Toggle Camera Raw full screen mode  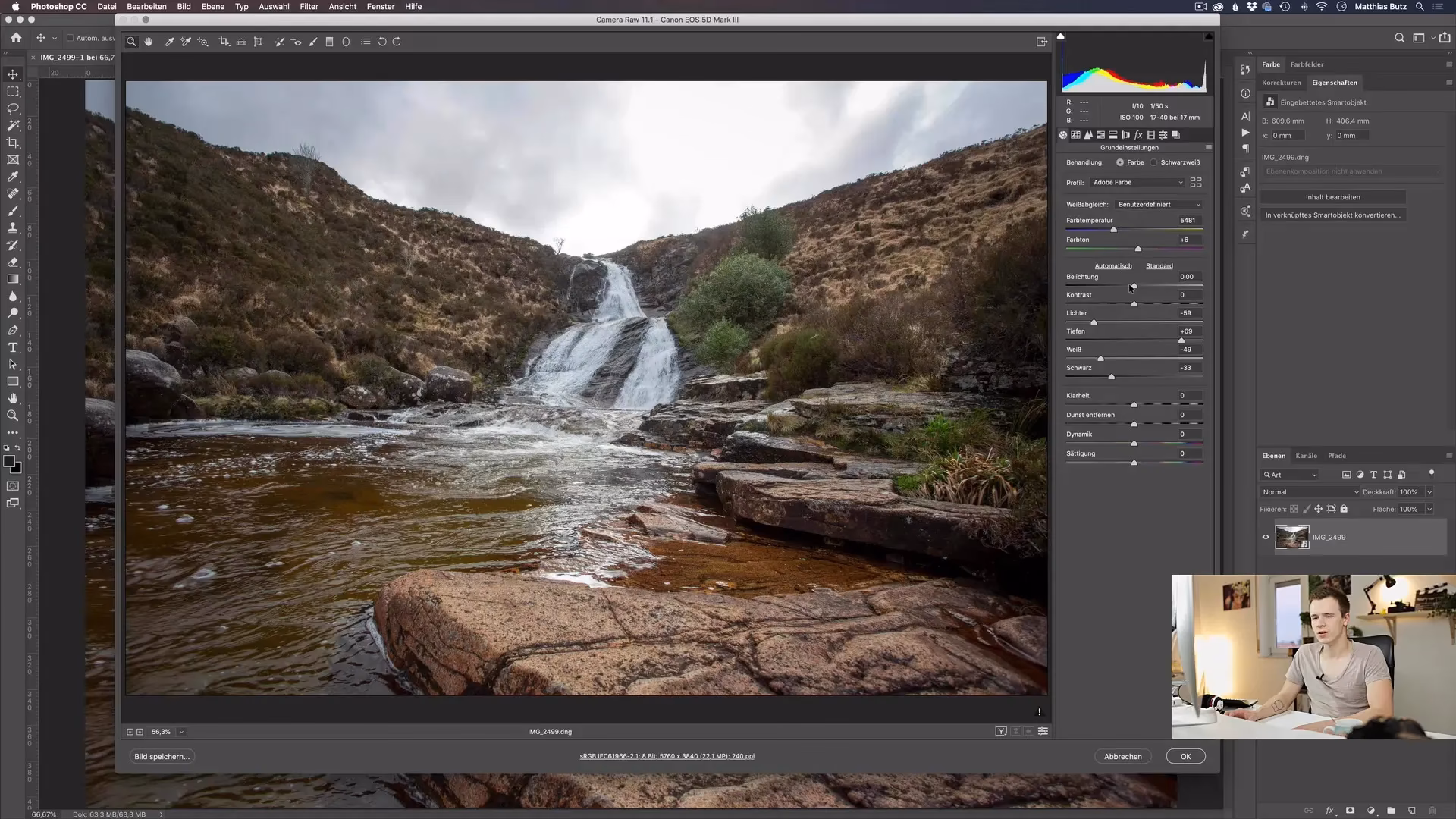(x=1042, y=42)
